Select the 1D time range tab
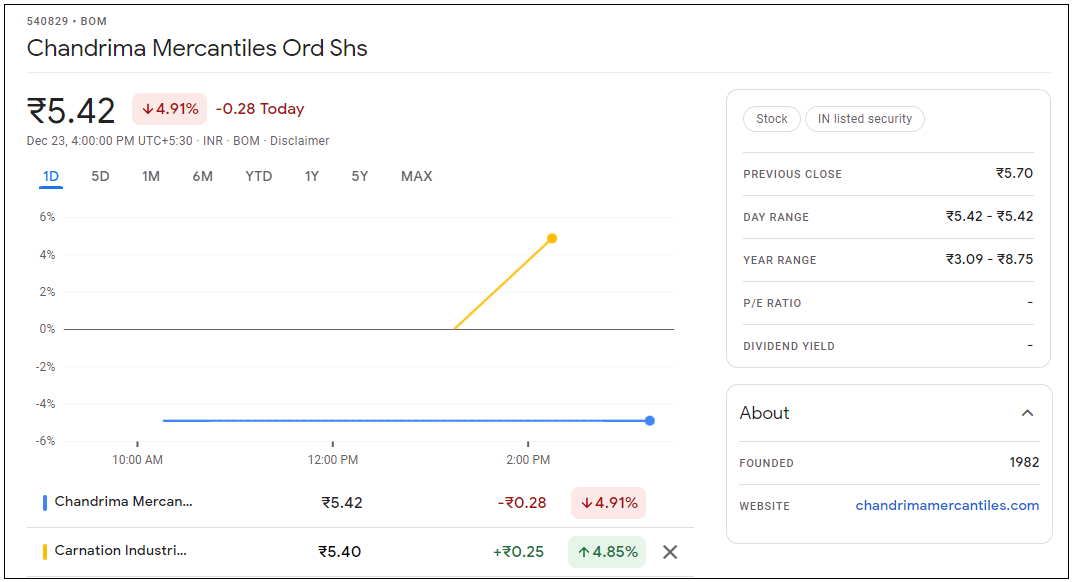This screenshot has width=1074, height=582. 51,177
